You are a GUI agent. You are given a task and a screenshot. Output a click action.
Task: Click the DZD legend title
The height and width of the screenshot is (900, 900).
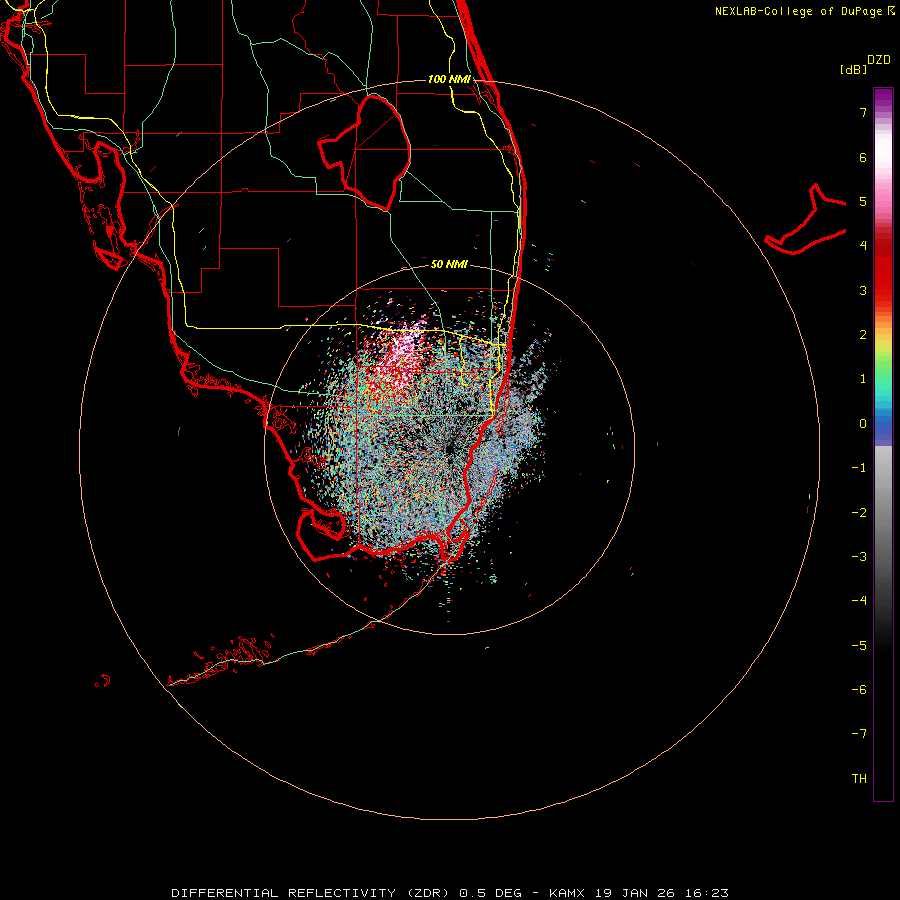(x=879, y=60)
